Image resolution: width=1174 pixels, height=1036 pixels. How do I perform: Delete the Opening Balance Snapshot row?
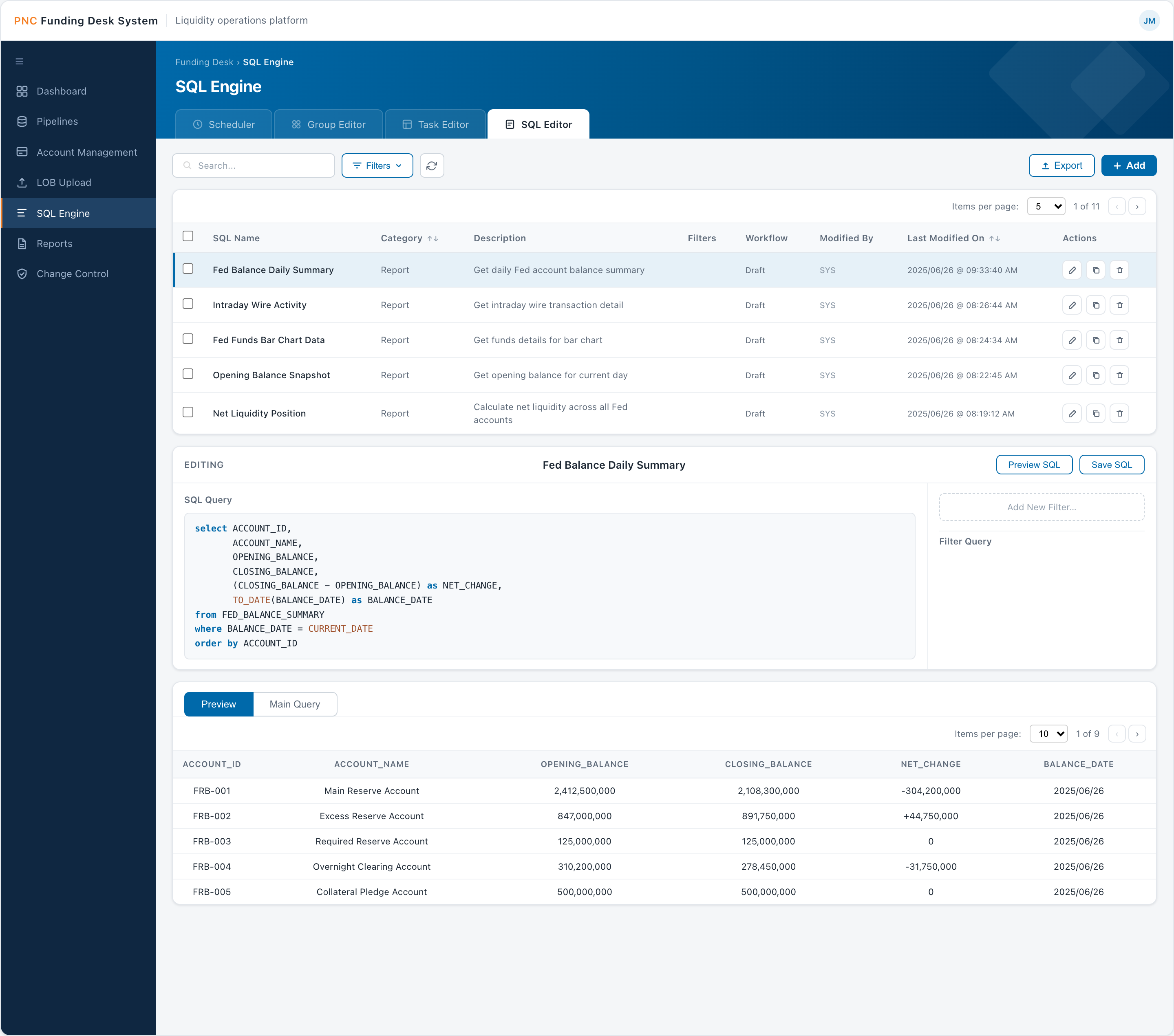(x=1119, y=375)
